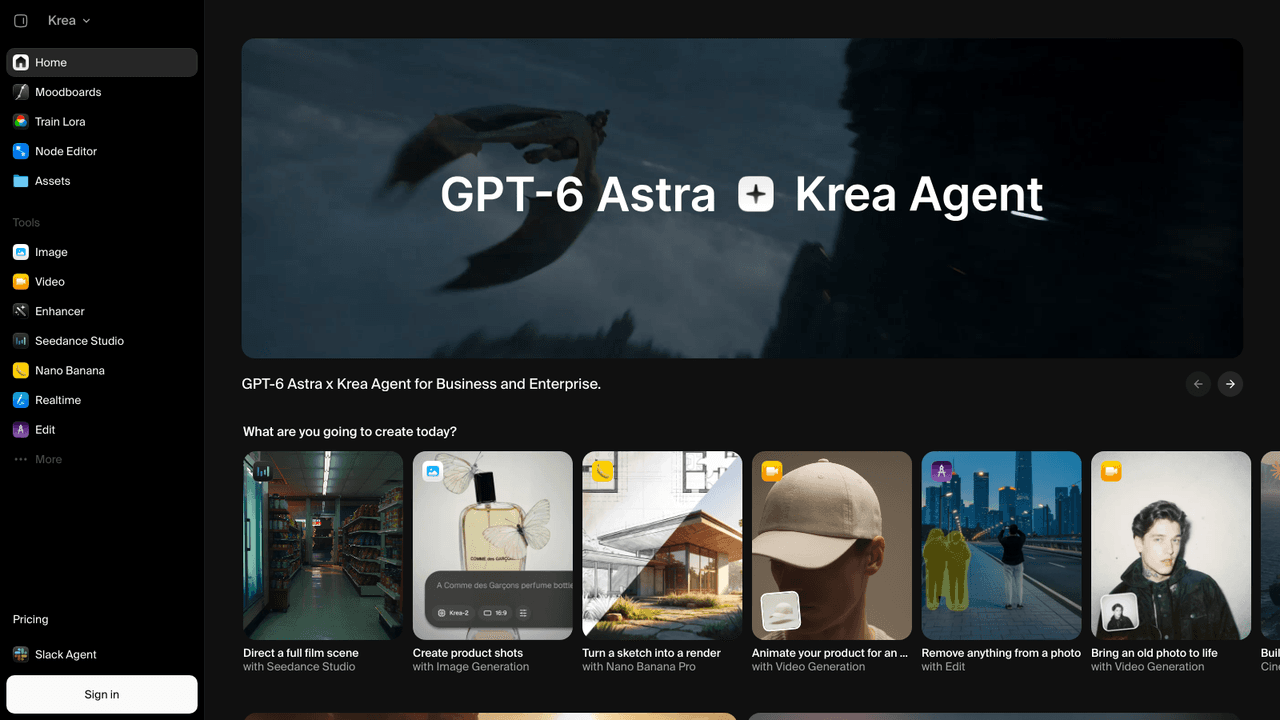Click the Image icon on product shots card

tap(432, 471)
